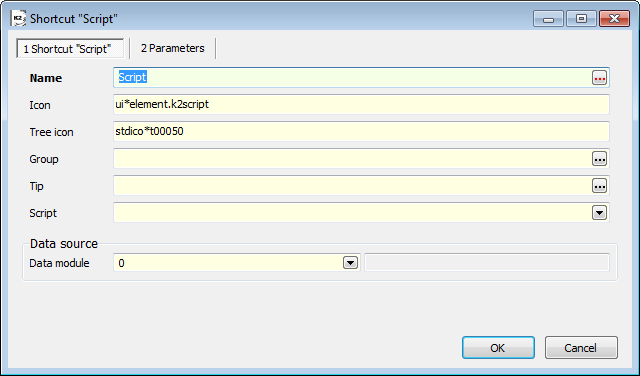Viewport: 640px width, 376px height.
Task: Click the Tree icon field with stdico*t00050
Action: click(361, 131)
